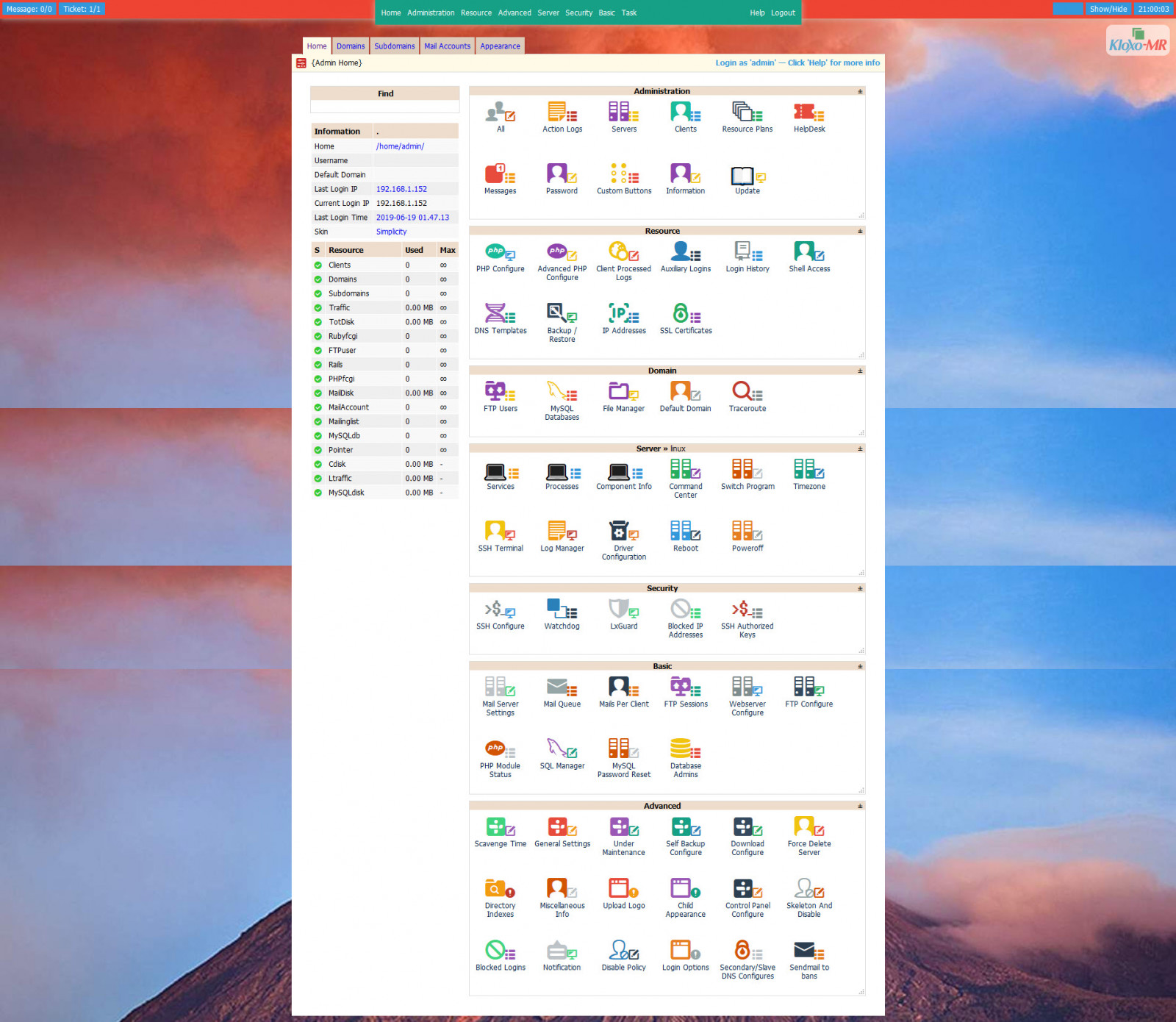Open the Action Logs icon
The image size is (1176, 1022).
pos(562,116)
